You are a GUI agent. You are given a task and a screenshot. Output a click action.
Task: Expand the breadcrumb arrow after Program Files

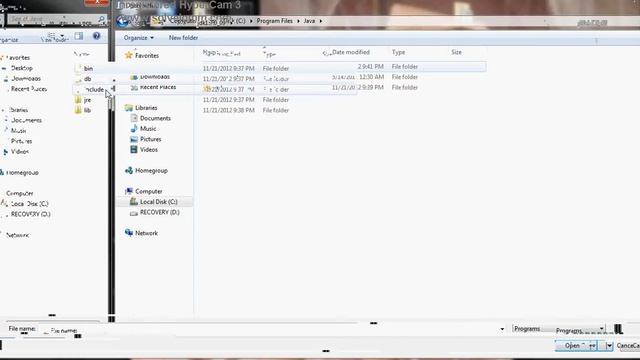[298, 21]
